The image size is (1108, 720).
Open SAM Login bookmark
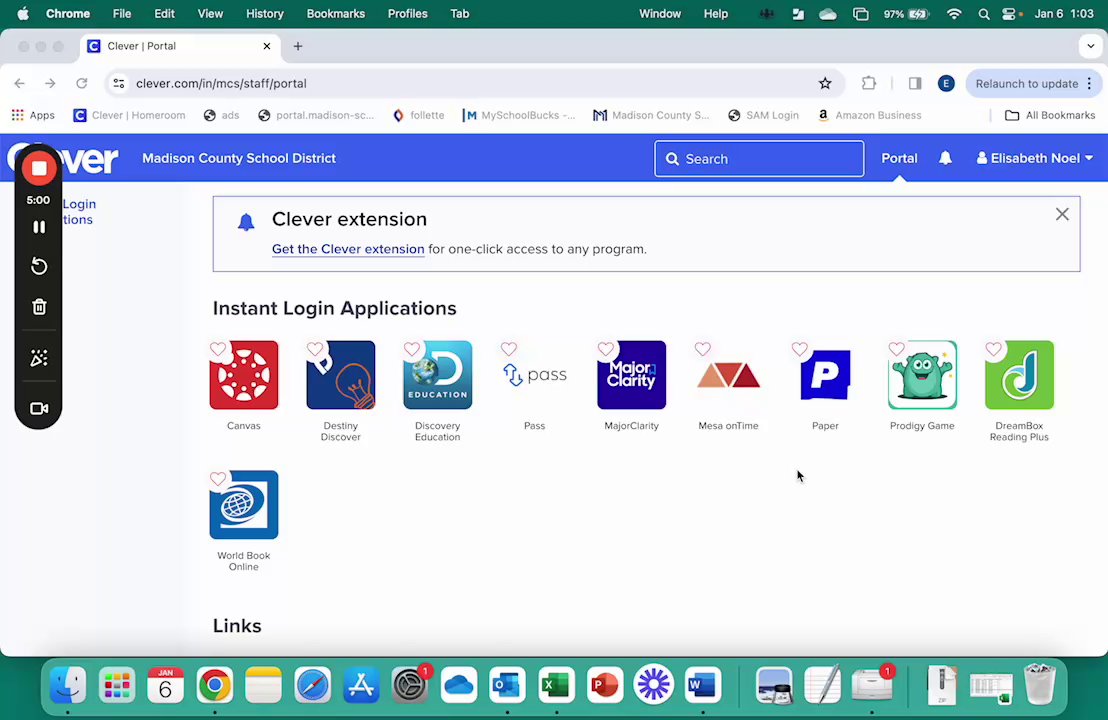(763, 115)
